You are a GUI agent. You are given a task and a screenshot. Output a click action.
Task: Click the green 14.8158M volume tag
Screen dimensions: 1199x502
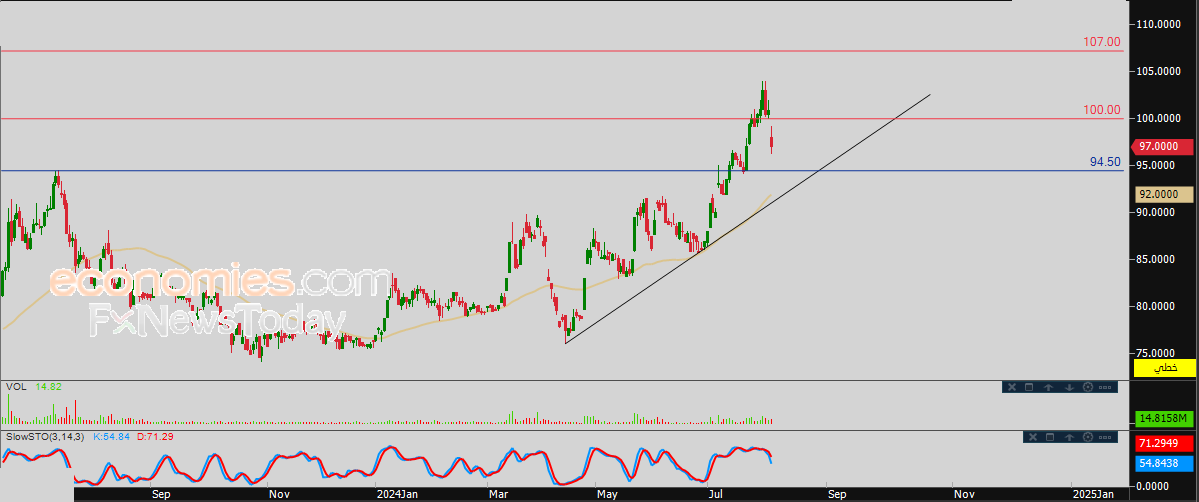tap(1164, 419)
